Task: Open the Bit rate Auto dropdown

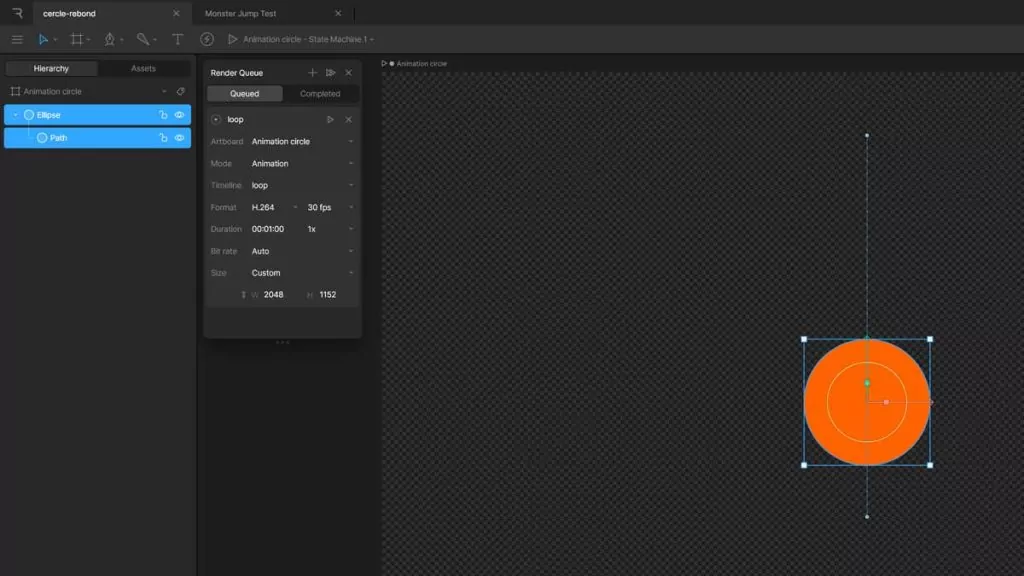Action: click(351, 251)
